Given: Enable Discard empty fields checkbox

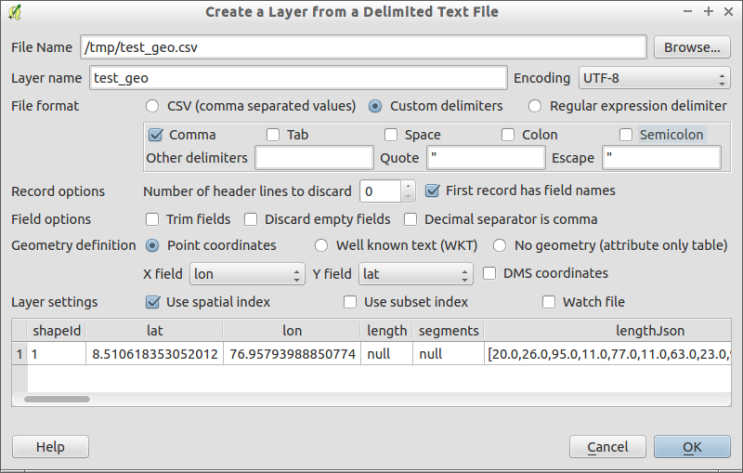Looking at the screenshot, I should pos(250,219).
